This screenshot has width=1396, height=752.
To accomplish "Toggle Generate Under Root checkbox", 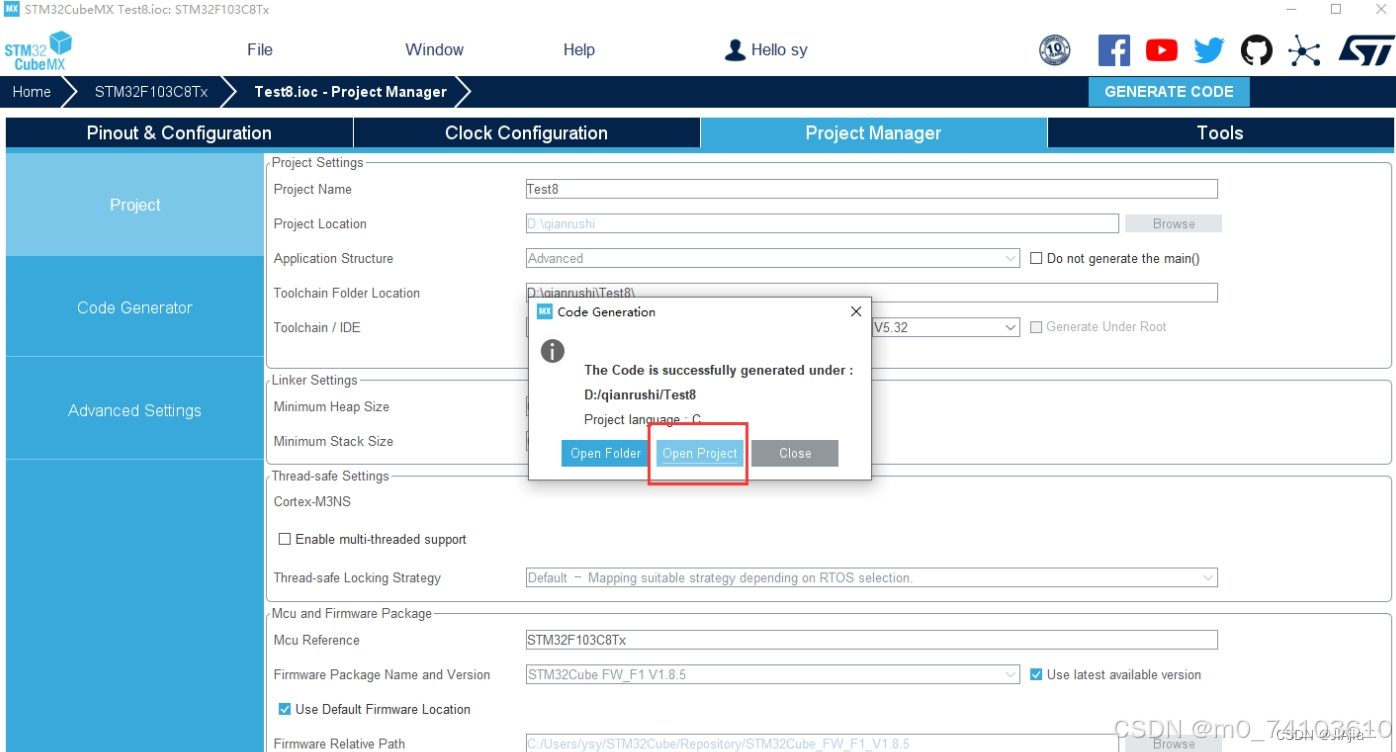I will [x=1036, y=327].
